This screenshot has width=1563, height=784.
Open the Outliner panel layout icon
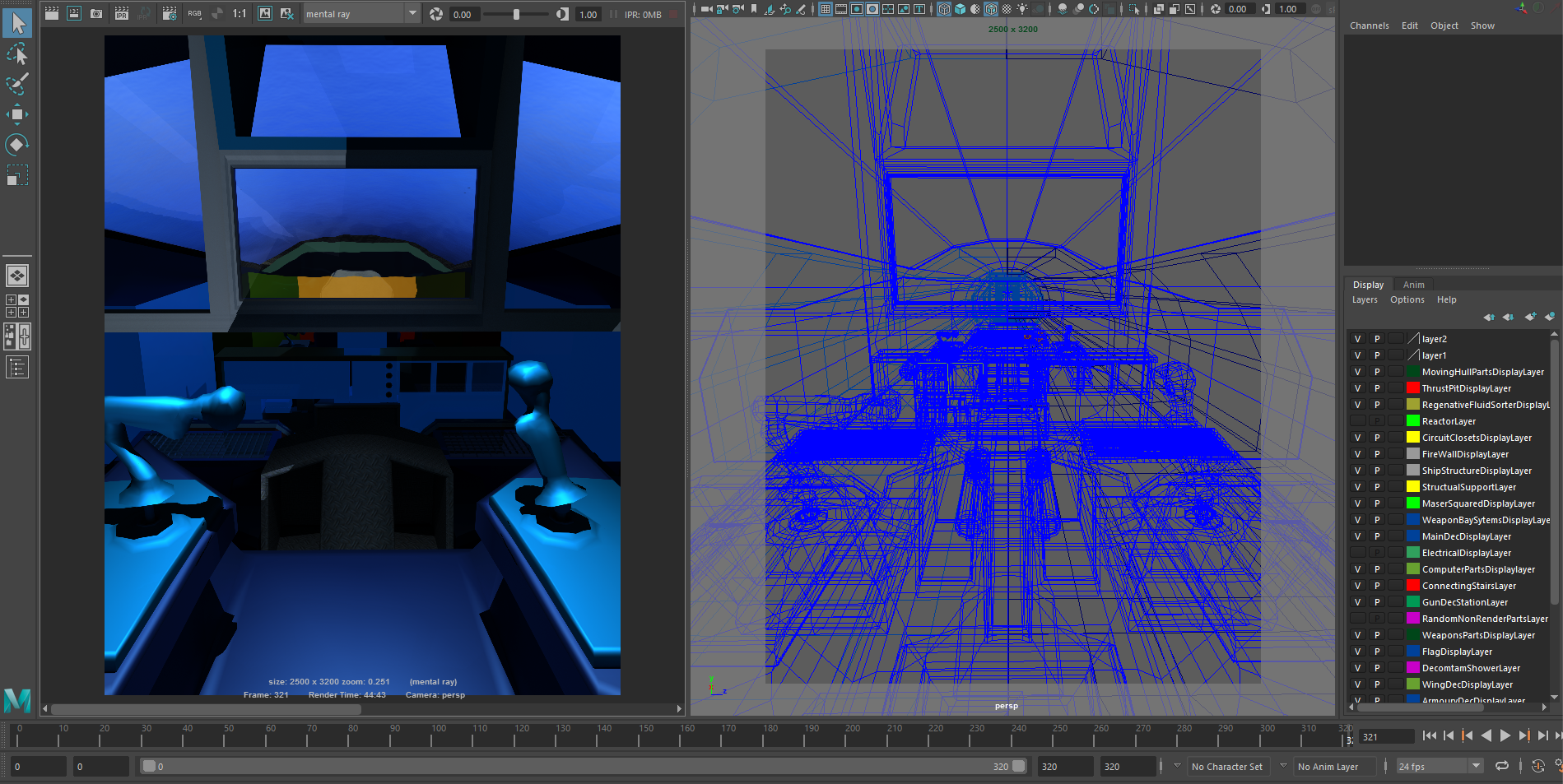click(17, 367)
